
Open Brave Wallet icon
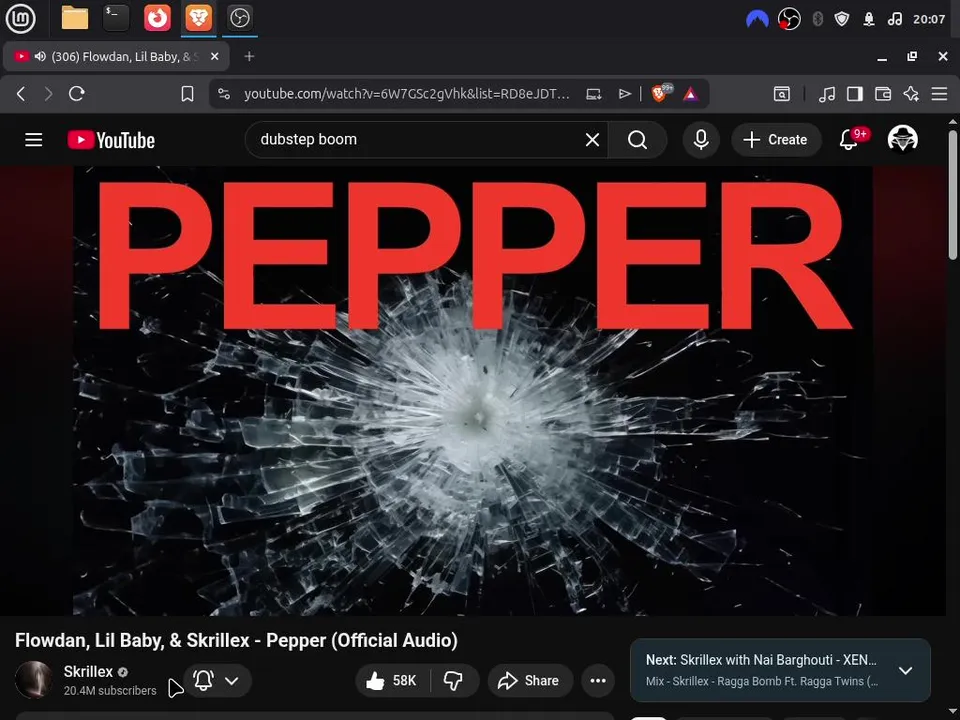(883, 94)
